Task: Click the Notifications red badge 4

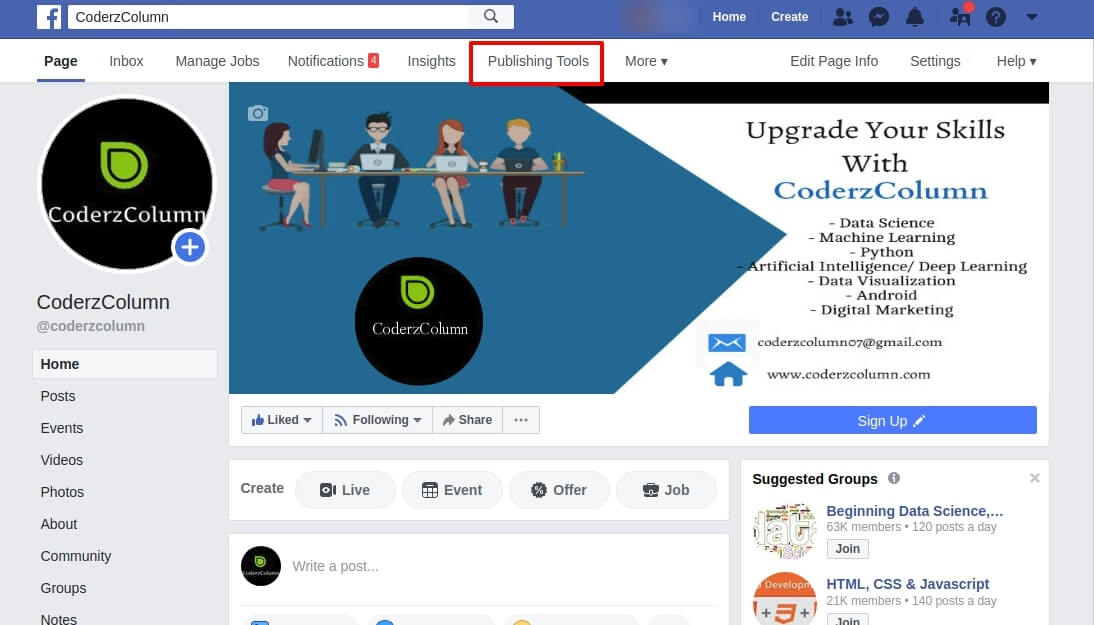Action: click(x=373, y=61)
